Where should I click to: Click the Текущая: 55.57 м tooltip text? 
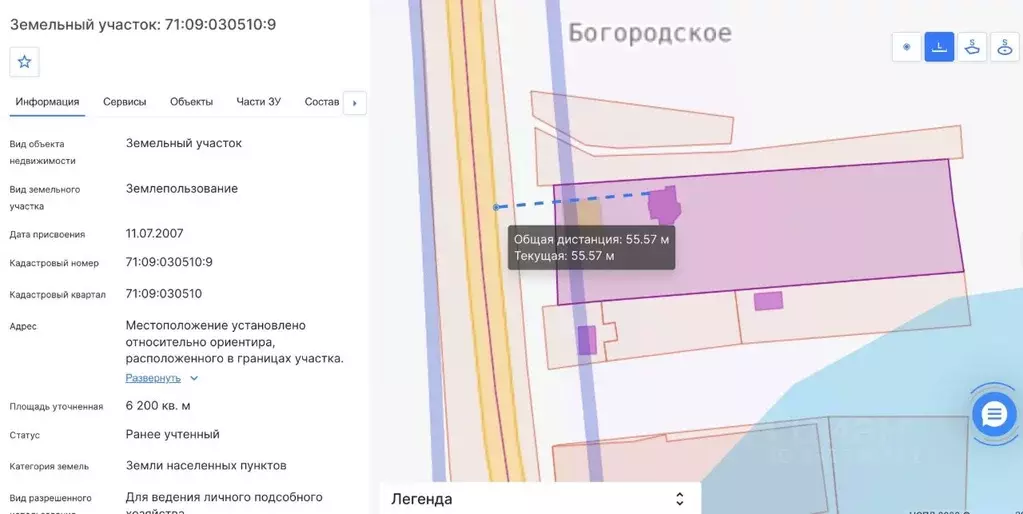pos(564,256)
